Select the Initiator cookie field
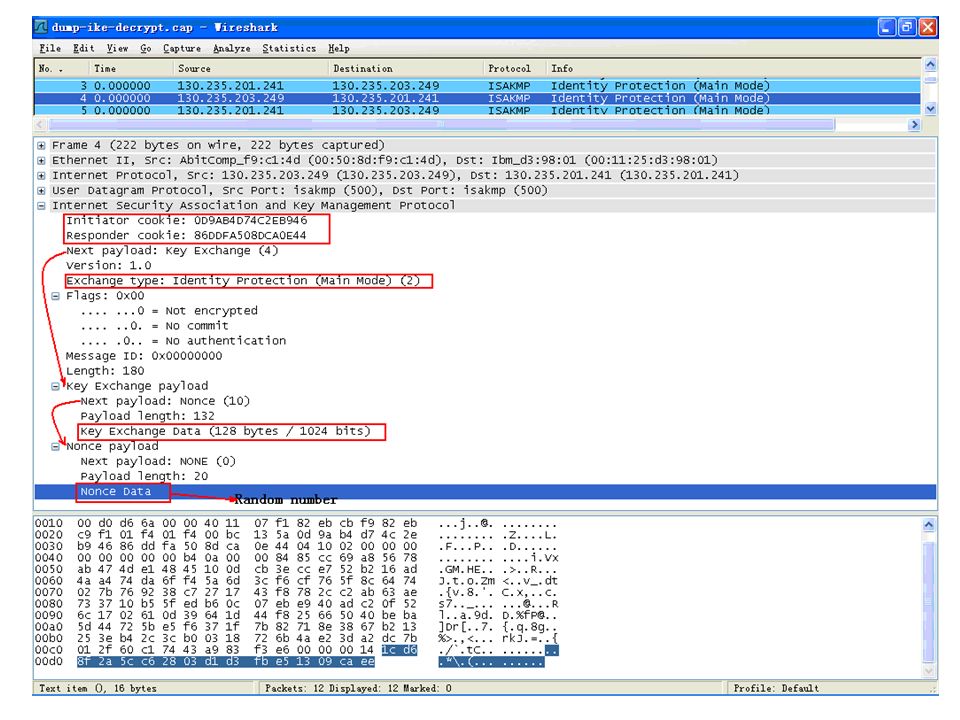Screen dimensions: 960x720 pos(187,220)
